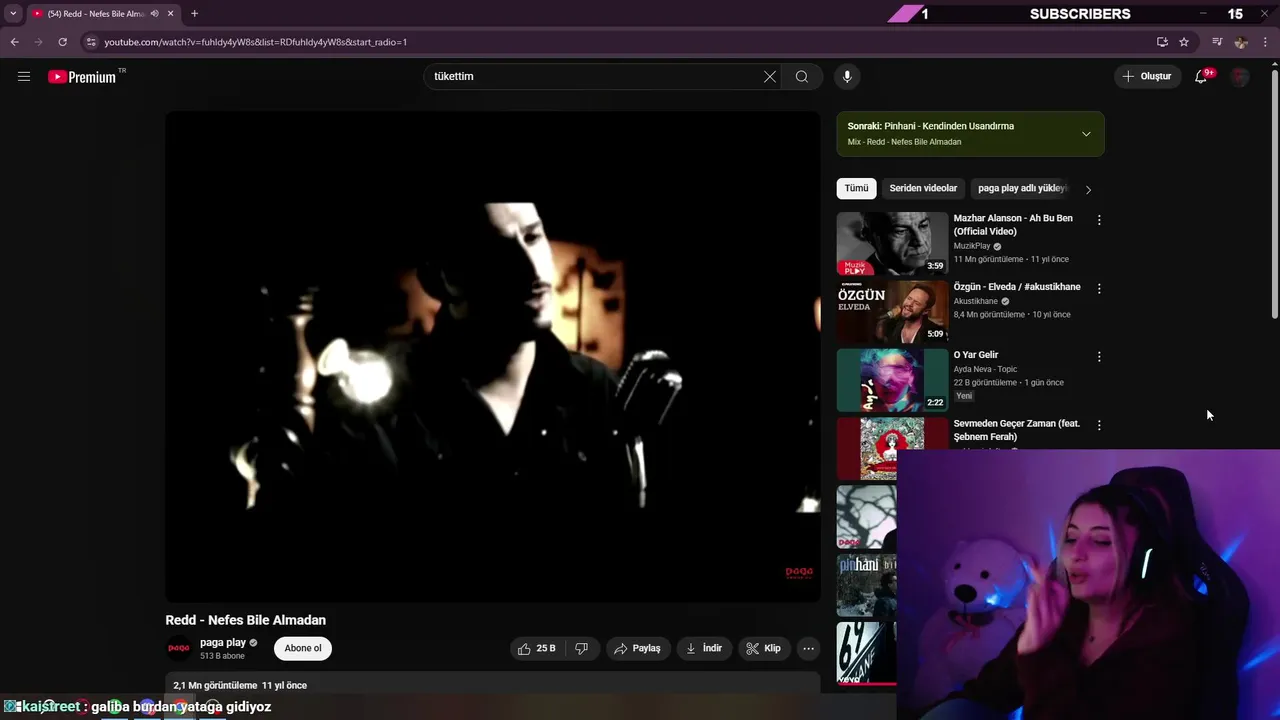Image resolution: width=1280 pixels, height=720 pixels.
Task: Open options for Mazhar Alanson video
Action: pos(1099,220)
